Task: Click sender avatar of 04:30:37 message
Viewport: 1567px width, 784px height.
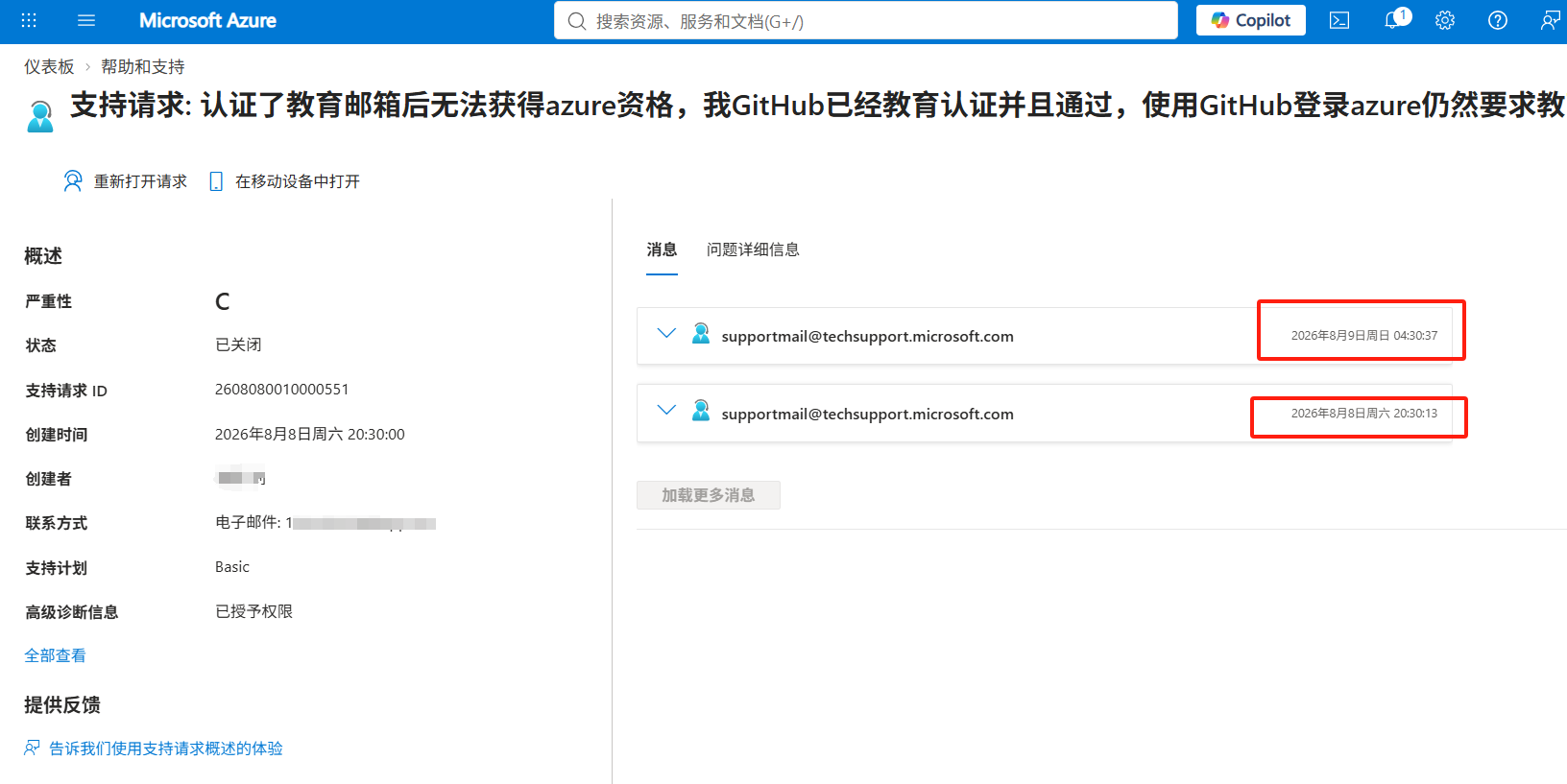Action: pos(701,334)
